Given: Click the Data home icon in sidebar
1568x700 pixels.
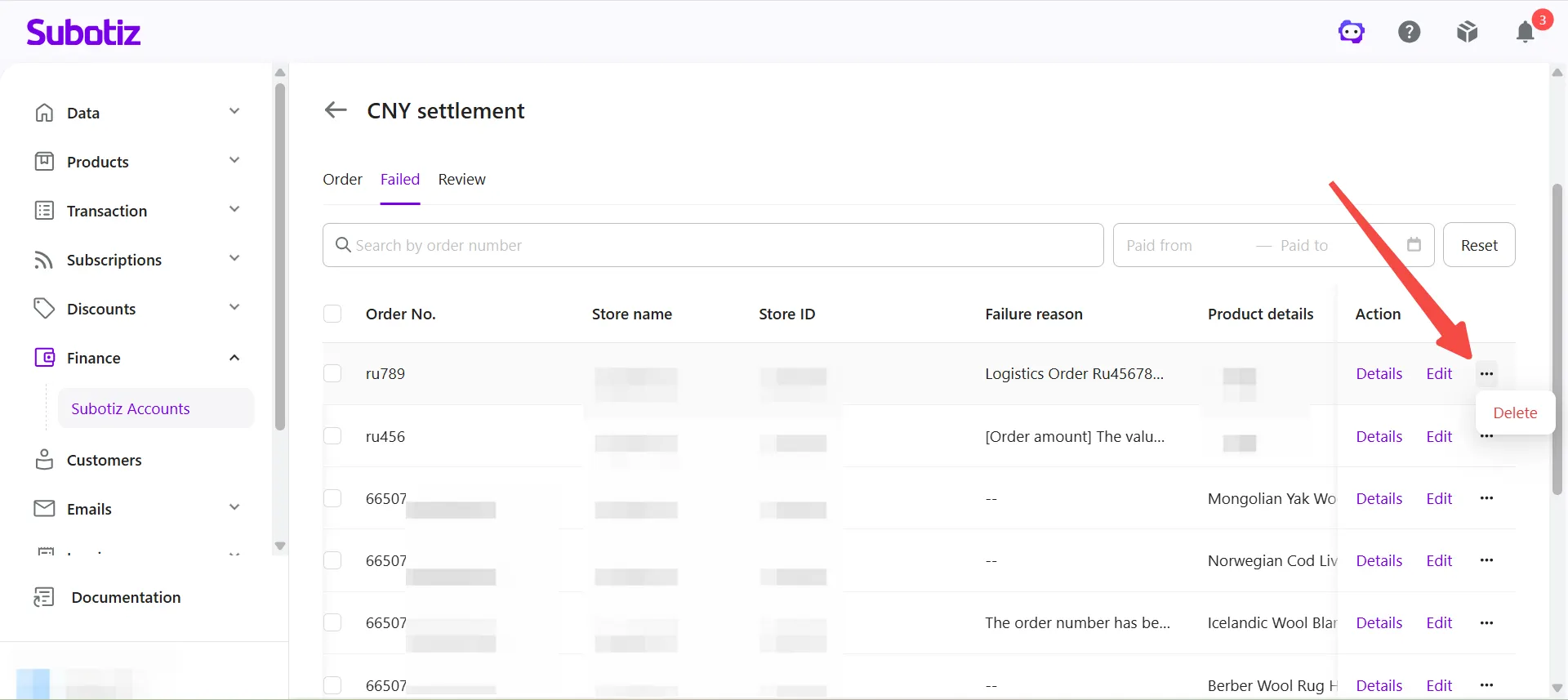Looking at the screenshot, I should tap(44, 113).
